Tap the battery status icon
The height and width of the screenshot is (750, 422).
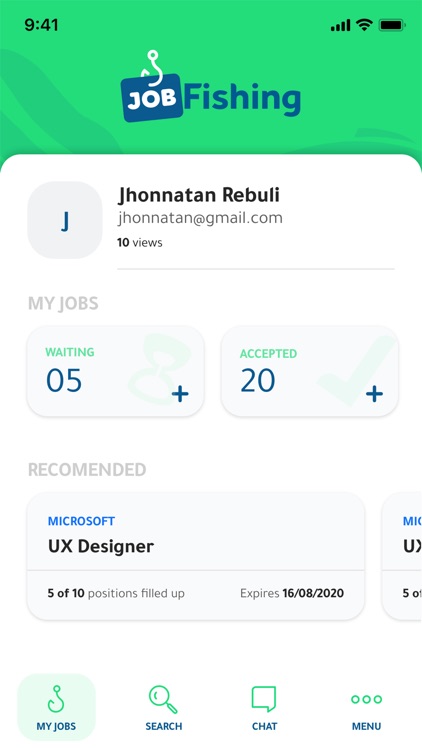(392, 25)
